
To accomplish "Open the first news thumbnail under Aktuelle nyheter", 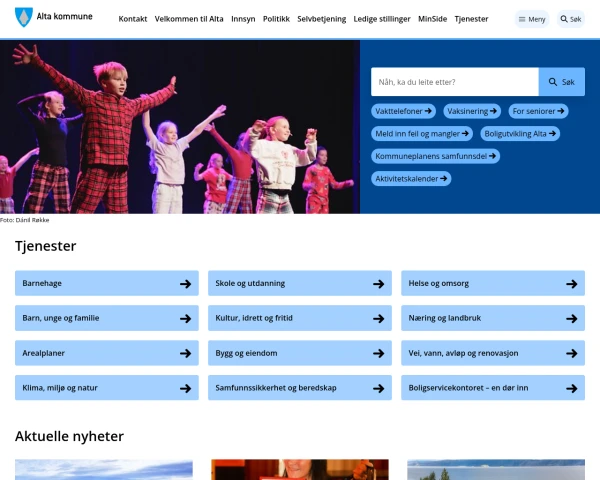I will pyautogui.click(x=104, y=470).
